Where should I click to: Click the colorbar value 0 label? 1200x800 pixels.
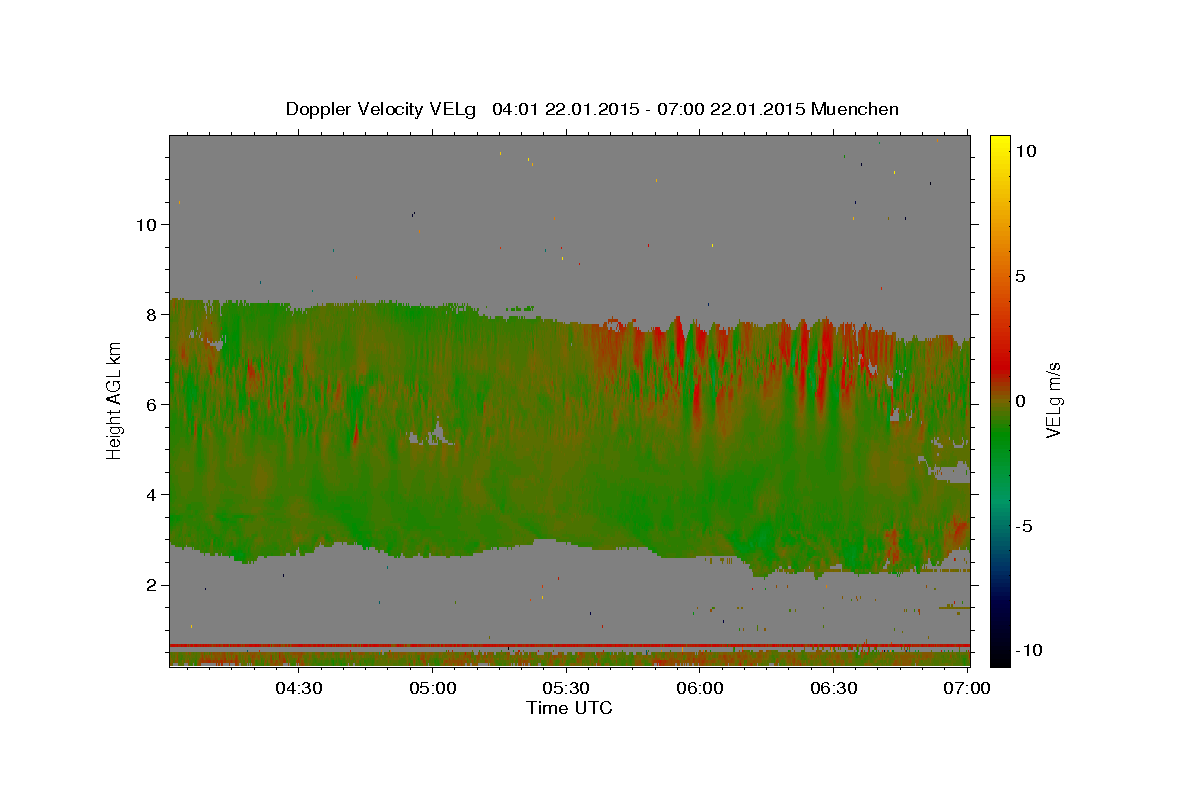coord(1021,401)
